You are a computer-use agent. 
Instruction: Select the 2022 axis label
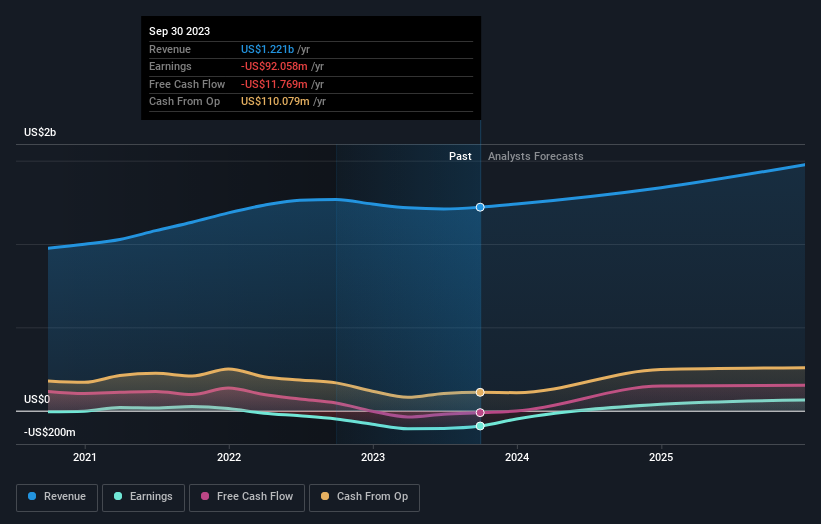(229, 457)
